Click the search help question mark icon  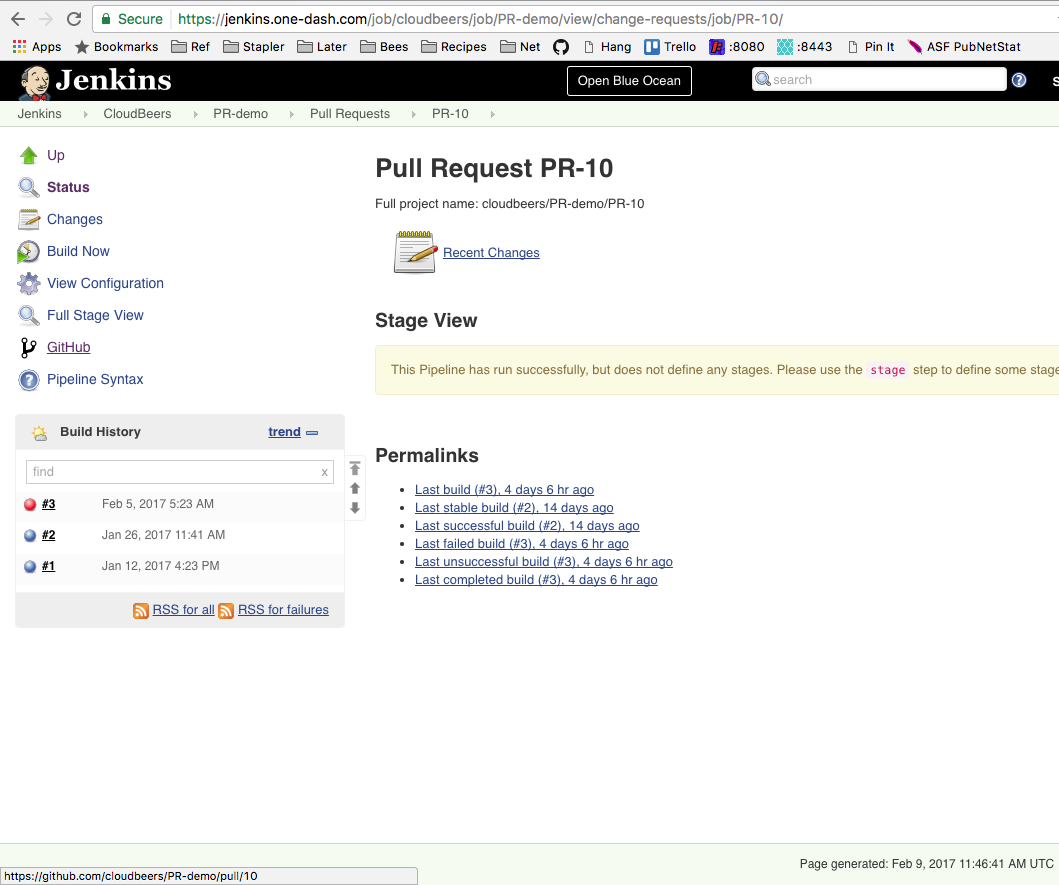1019,80
